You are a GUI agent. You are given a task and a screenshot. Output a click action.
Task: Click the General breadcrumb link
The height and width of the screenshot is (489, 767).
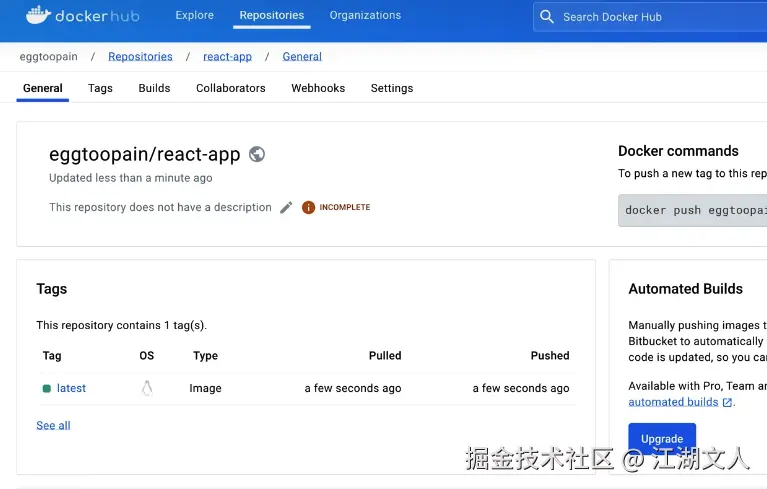302,57
